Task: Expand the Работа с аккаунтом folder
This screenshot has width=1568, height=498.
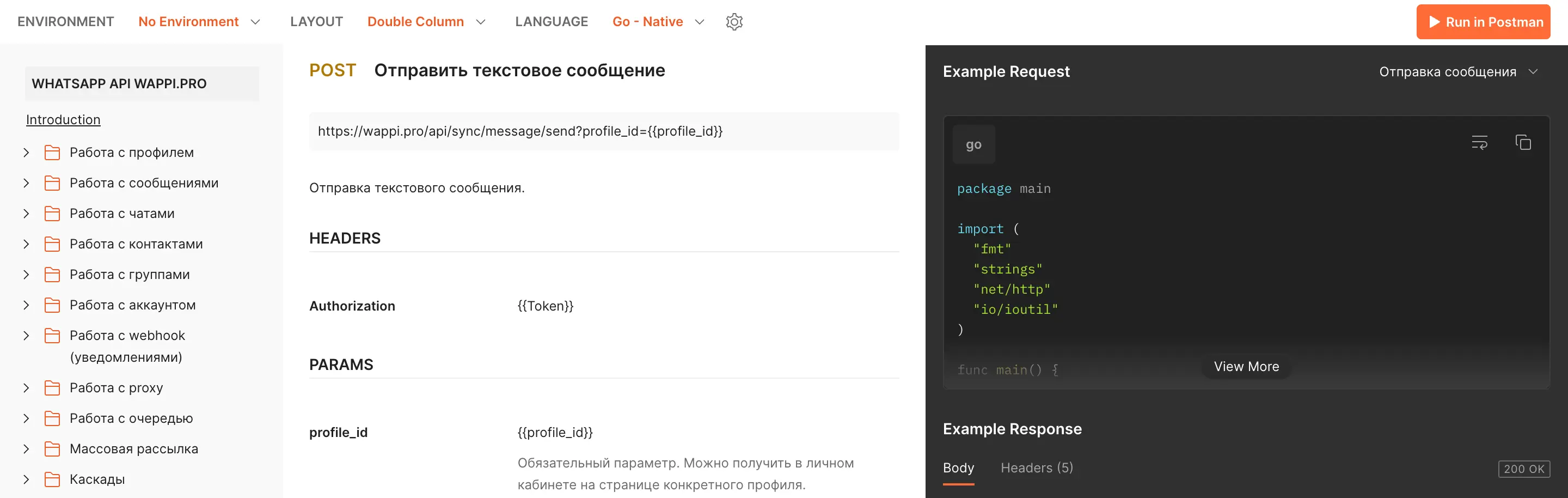Action: [x=26, y=305]
